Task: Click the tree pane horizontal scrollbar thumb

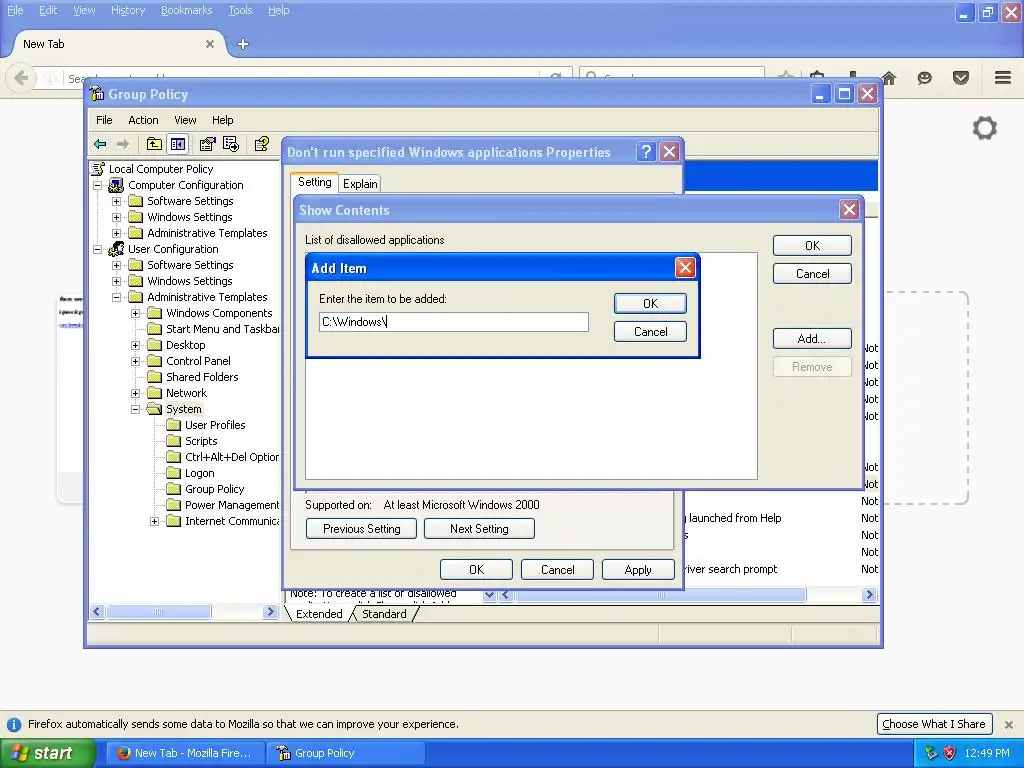Action: point(159,611)
